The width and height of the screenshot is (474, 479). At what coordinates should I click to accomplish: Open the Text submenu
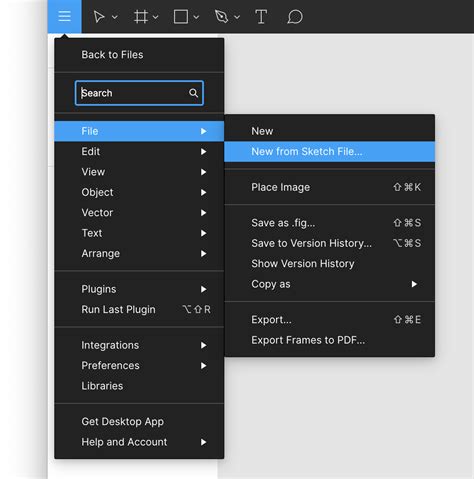pos(139,233)
